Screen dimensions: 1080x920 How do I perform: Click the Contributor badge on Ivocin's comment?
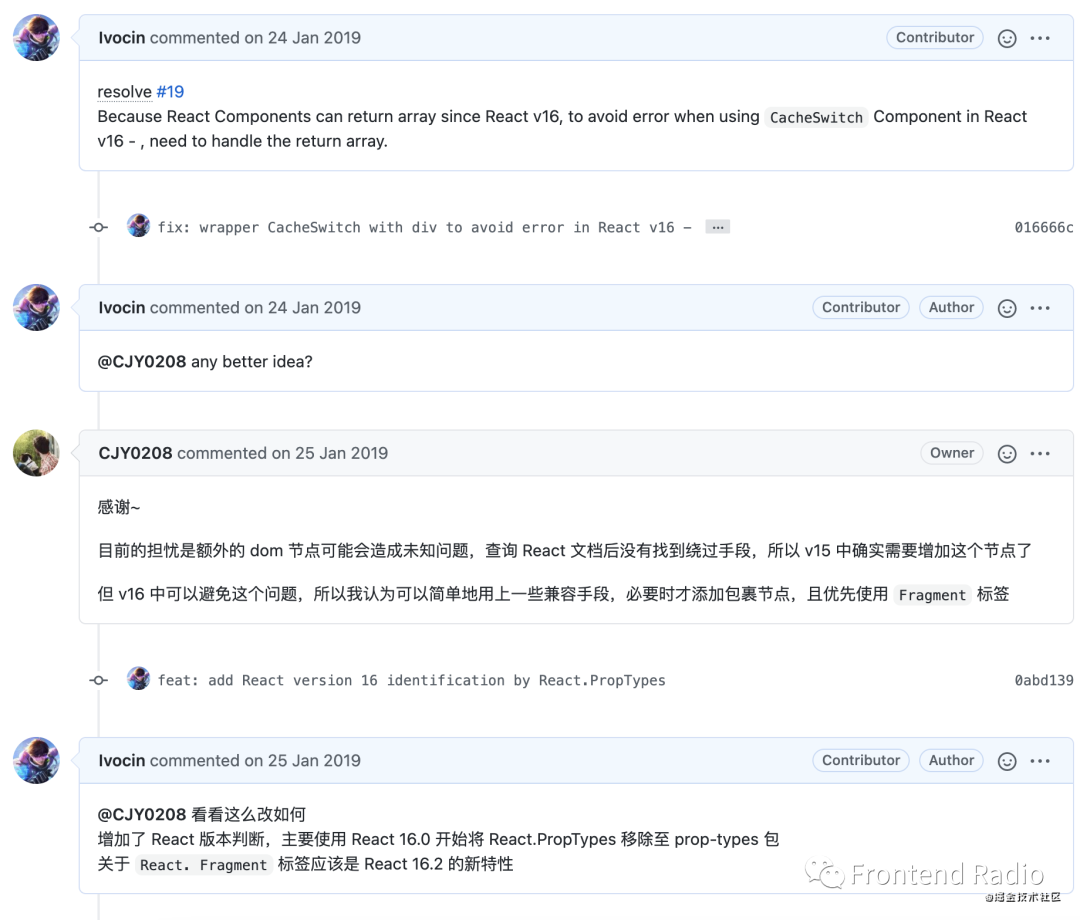click(934, 37)
